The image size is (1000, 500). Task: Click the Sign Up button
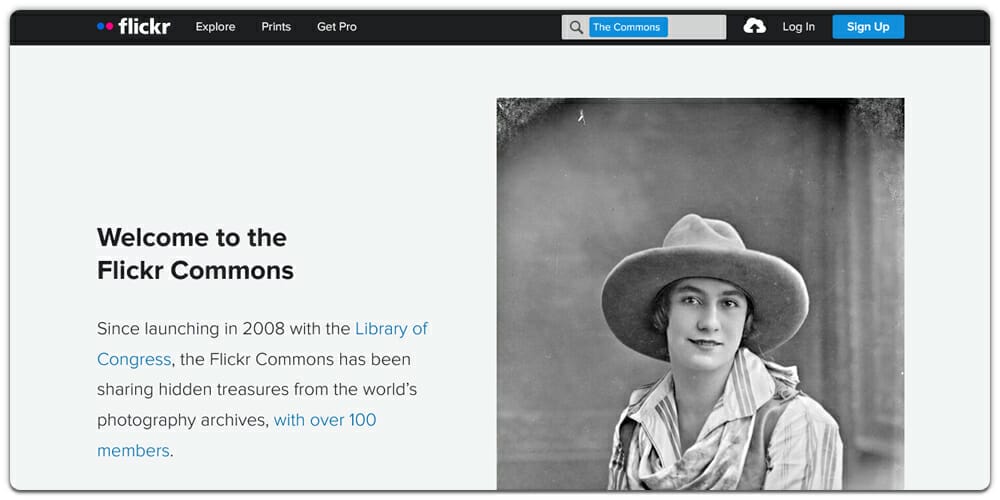pos(868,27)
